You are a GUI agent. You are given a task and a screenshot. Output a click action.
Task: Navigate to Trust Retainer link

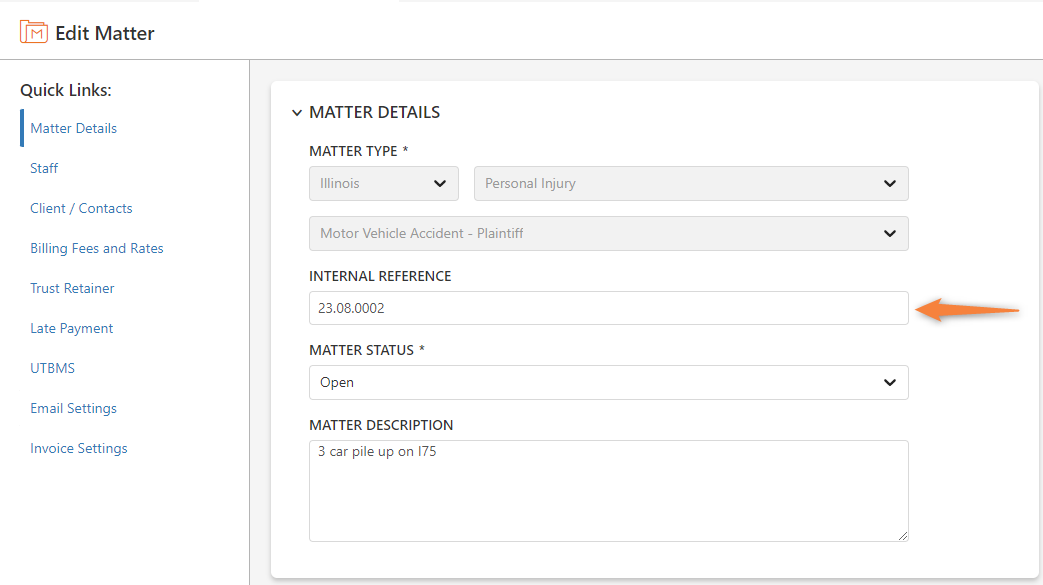coord(72,288)
